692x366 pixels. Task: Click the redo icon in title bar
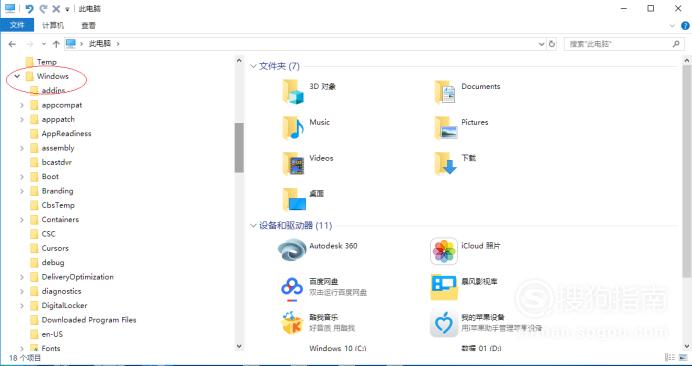click(x=43, y=8)
